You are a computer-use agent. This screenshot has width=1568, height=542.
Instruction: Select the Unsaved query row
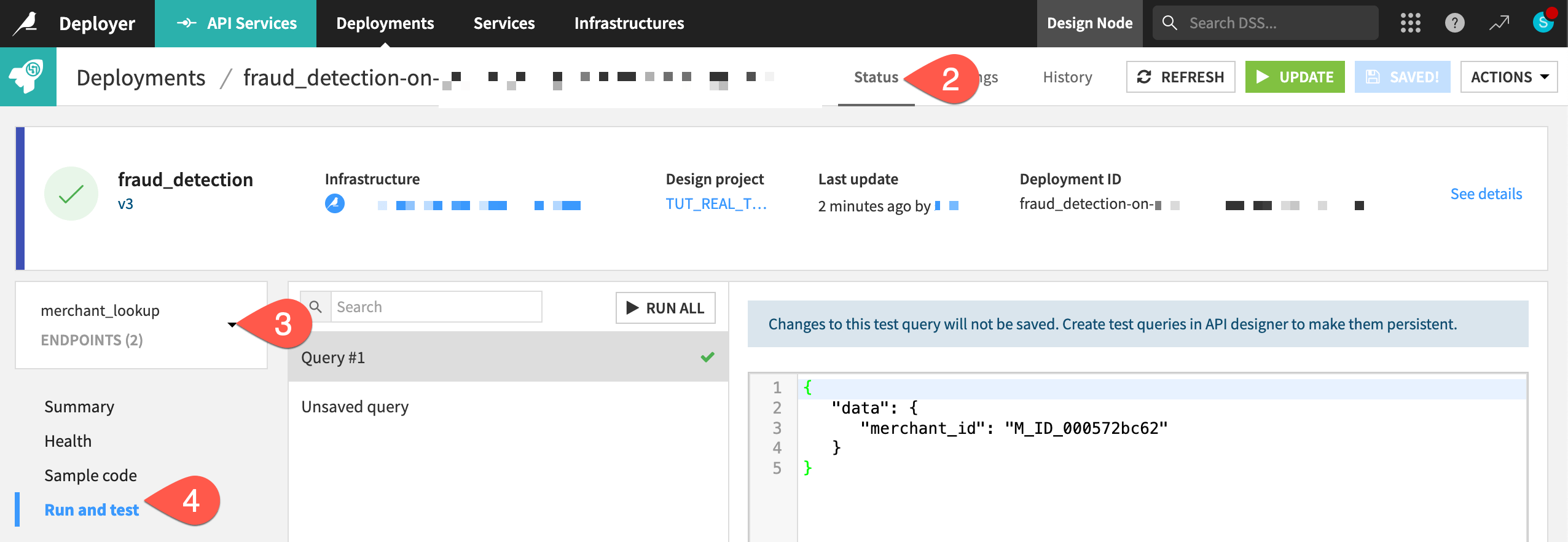click(x=508, y=407)
